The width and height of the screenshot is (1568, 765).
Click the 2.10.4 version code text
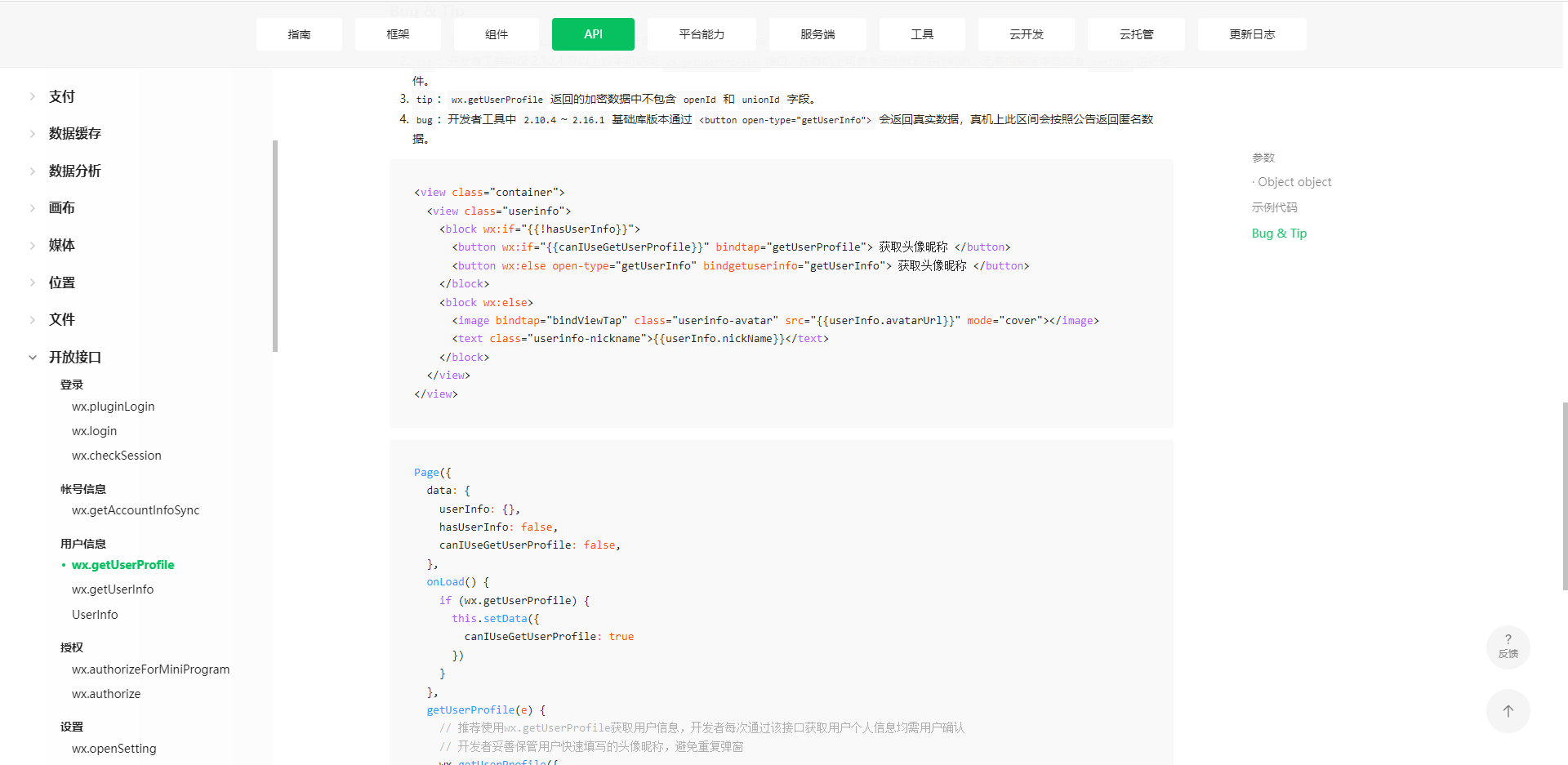tap(539, 120)
